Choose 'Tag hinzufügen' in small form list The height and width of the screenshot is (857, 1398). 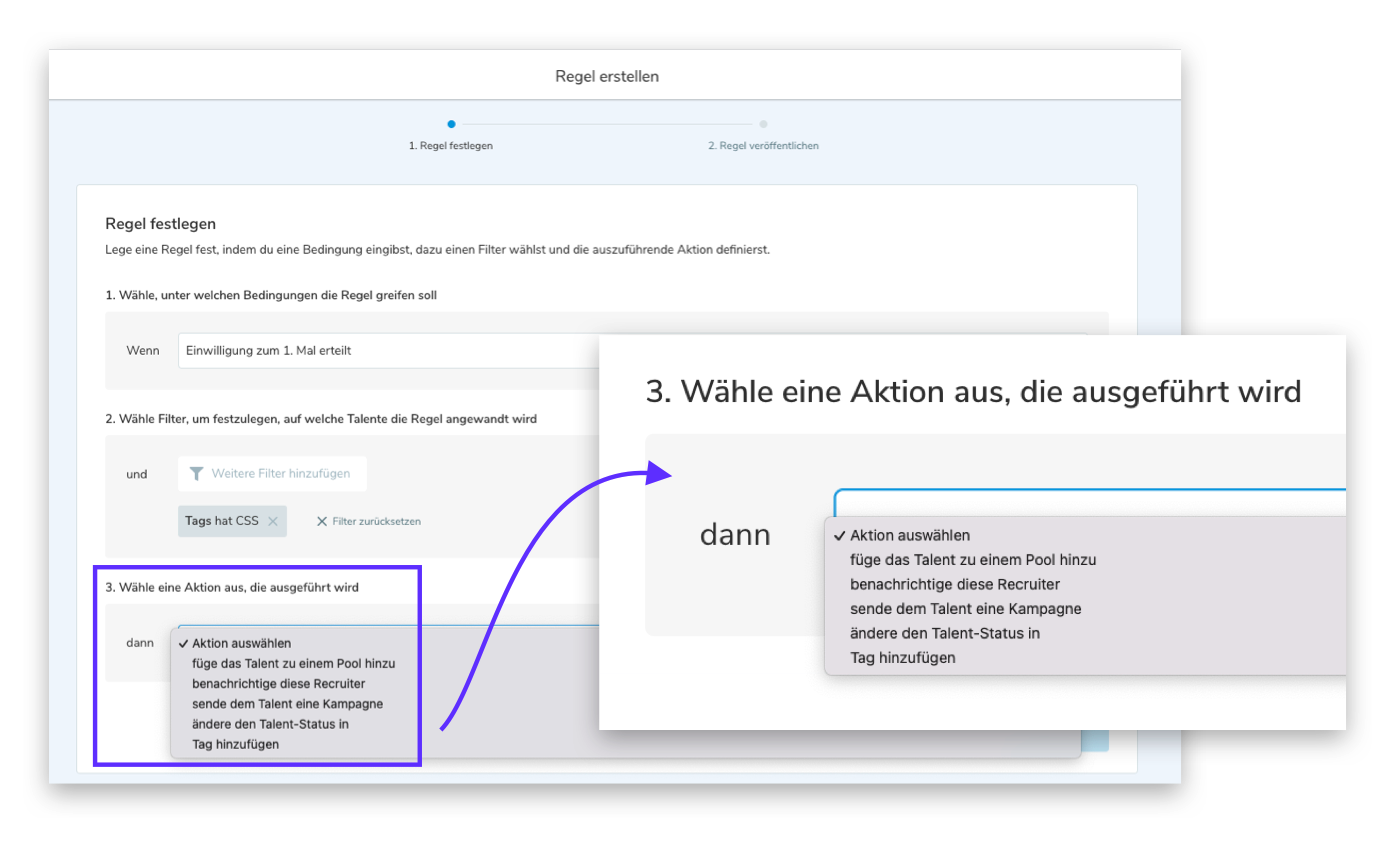[235, 744]
